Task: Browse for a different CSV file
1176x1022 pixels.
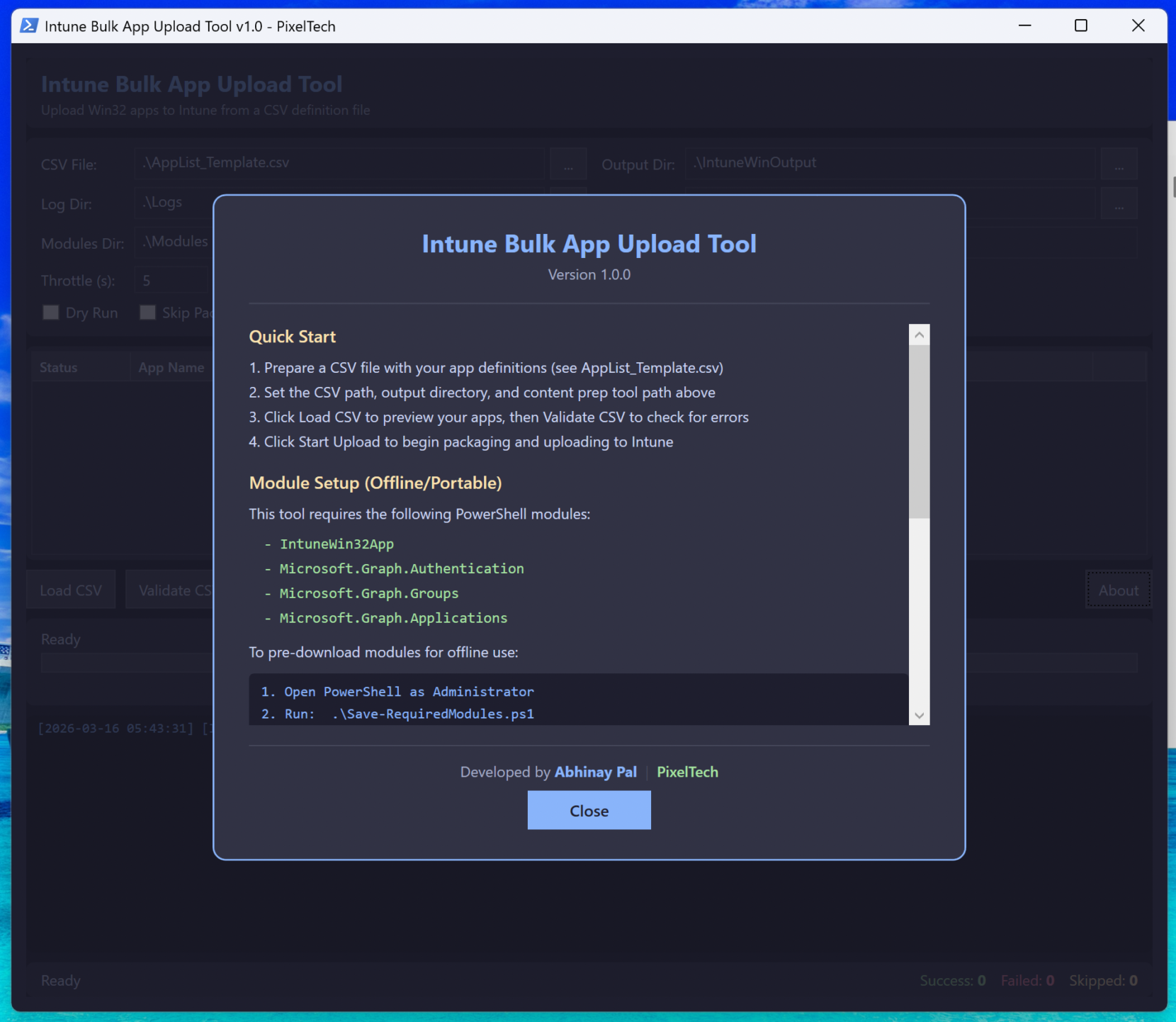Action: tap(567, 164)
